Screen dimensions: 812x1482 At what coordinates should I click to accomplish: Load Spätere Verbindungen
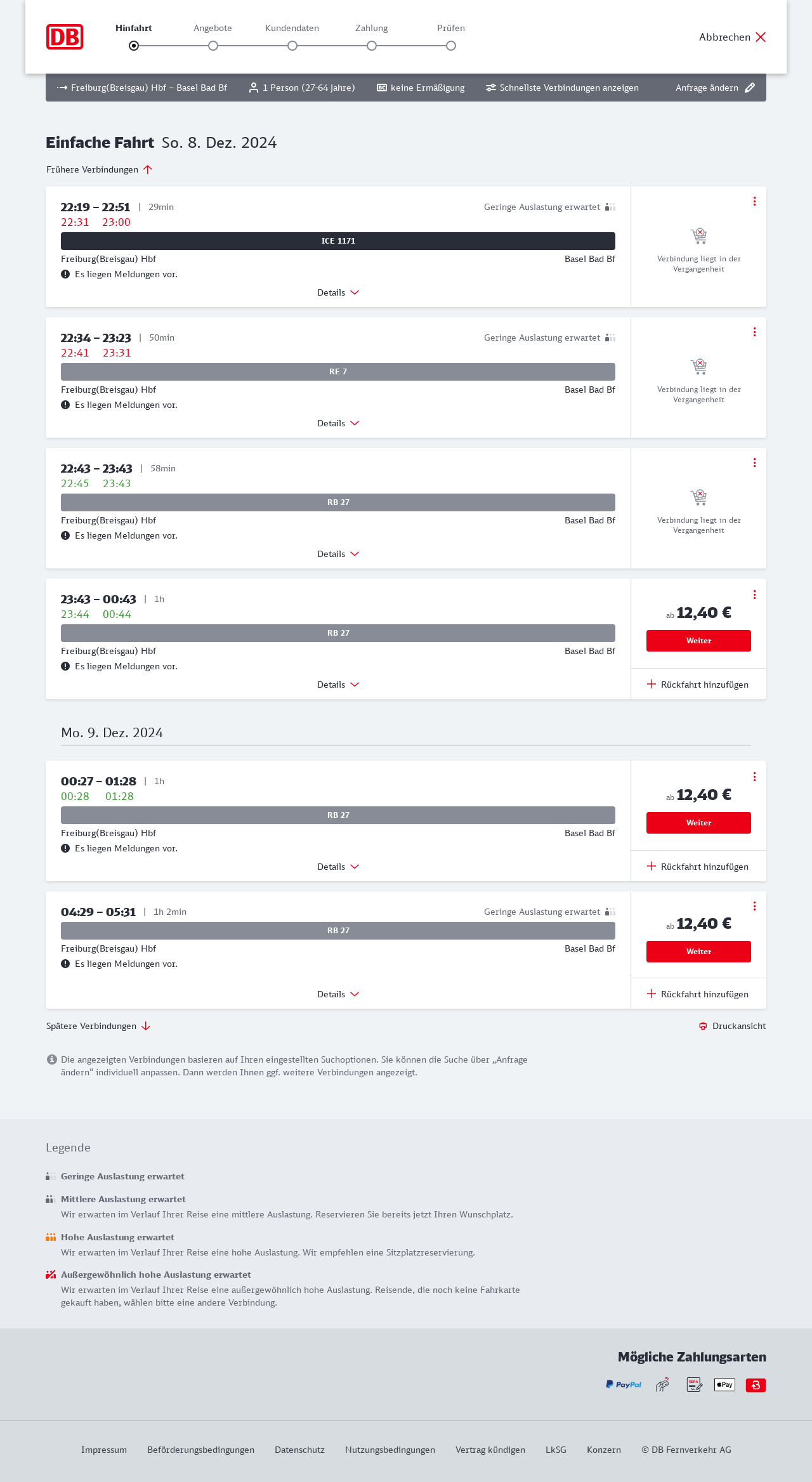[98, 1026]
